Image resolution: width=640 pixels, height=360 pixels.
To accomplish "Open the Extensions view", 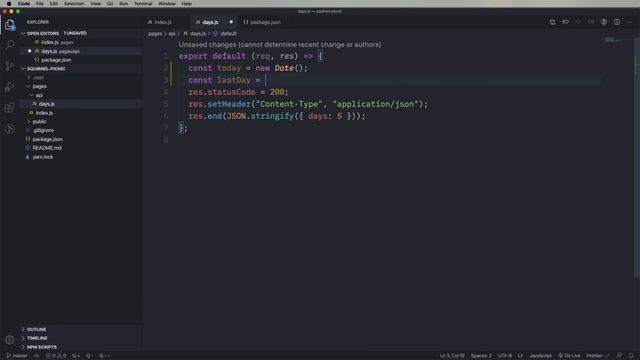I will 9,108.
